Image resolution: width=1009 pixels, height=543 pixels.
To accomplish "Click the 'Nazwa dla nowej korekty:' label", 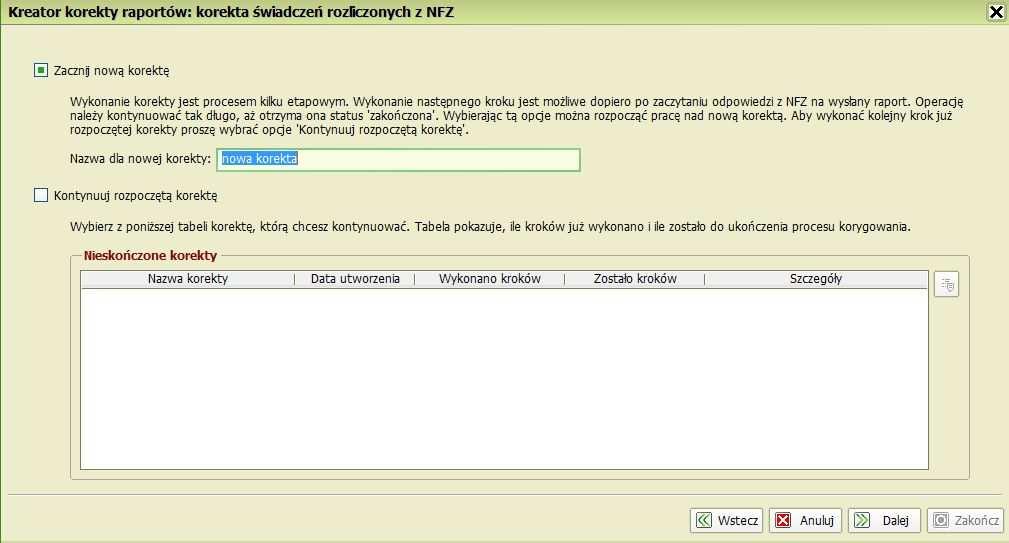I will click(x=140, y=158).
